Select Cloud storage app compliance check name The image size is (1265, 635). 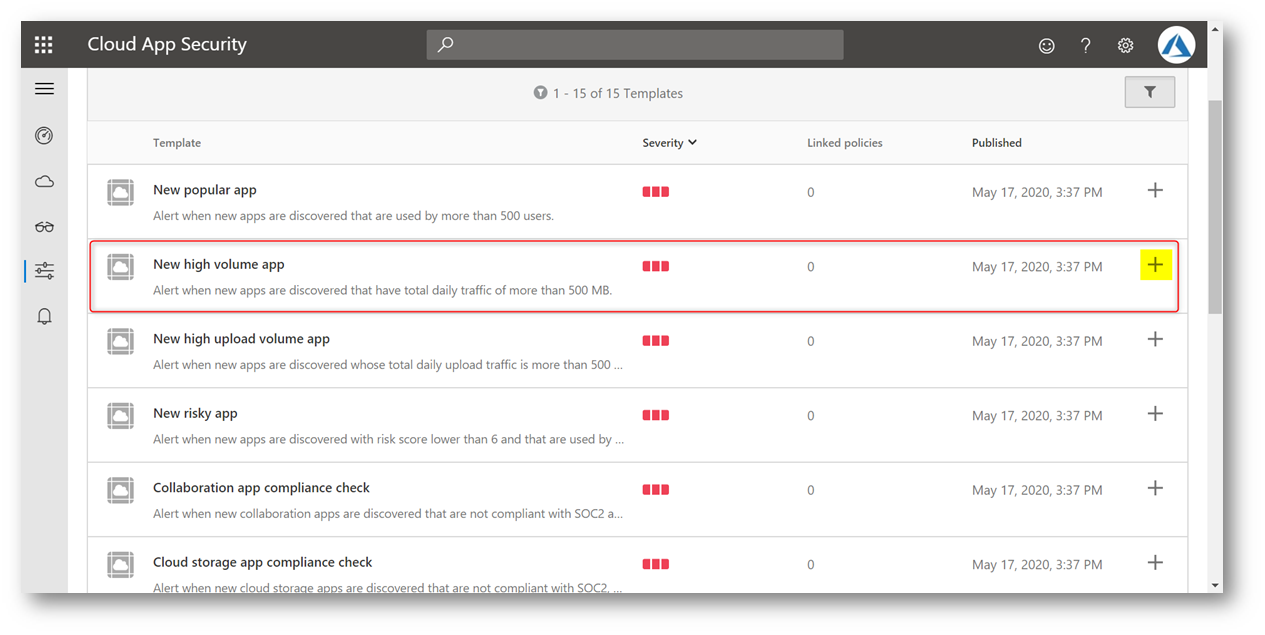click(262, 562)
